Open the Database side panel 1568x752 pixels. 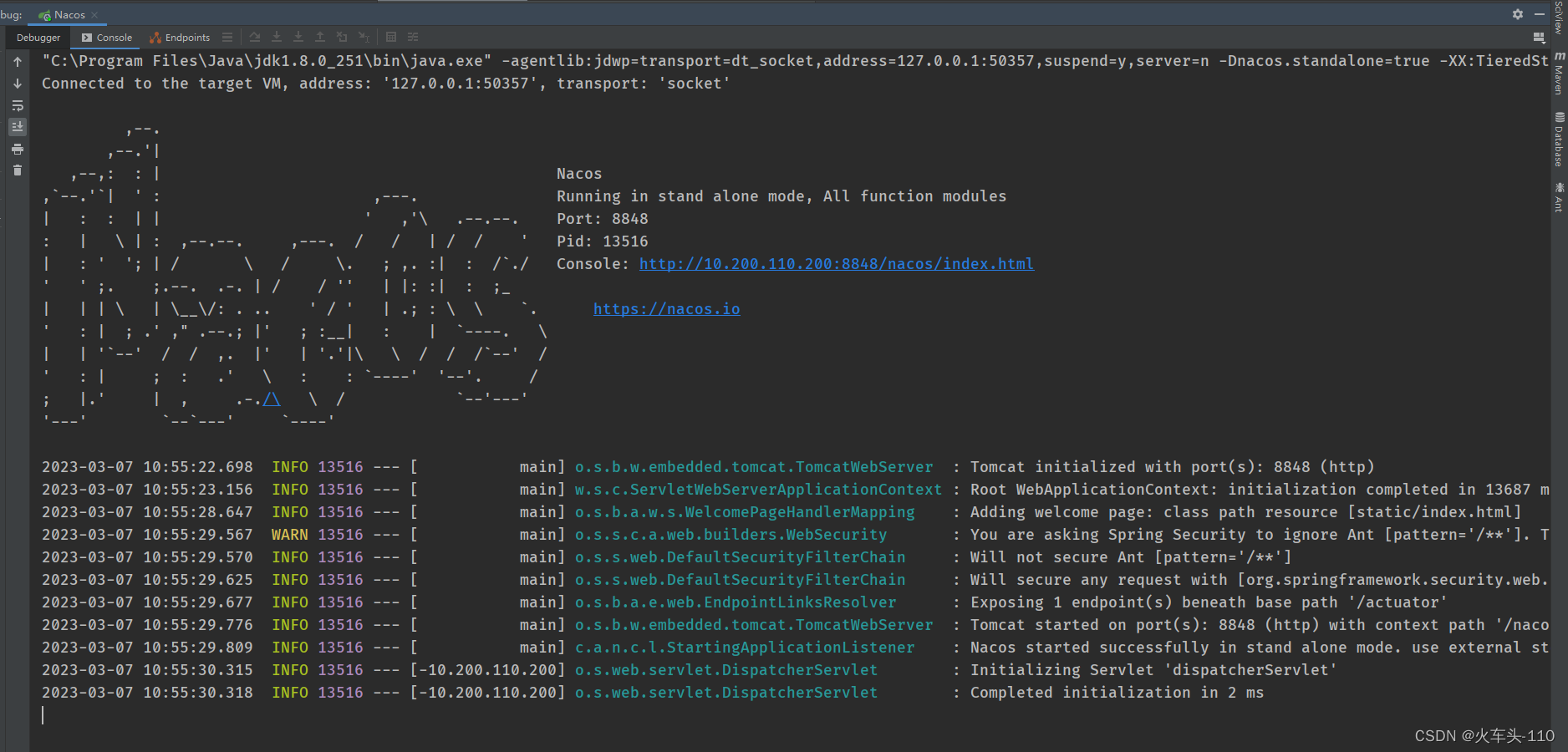click(x=1559, y=139)
